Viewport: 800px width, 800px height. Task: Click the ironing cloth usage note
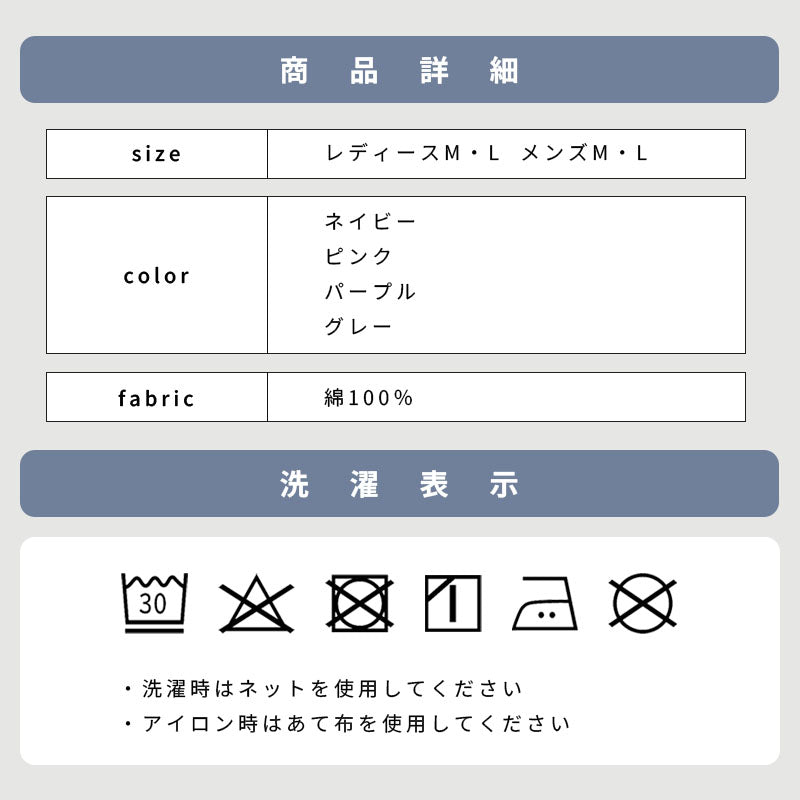pyautogui.click(x=347, y=724)
